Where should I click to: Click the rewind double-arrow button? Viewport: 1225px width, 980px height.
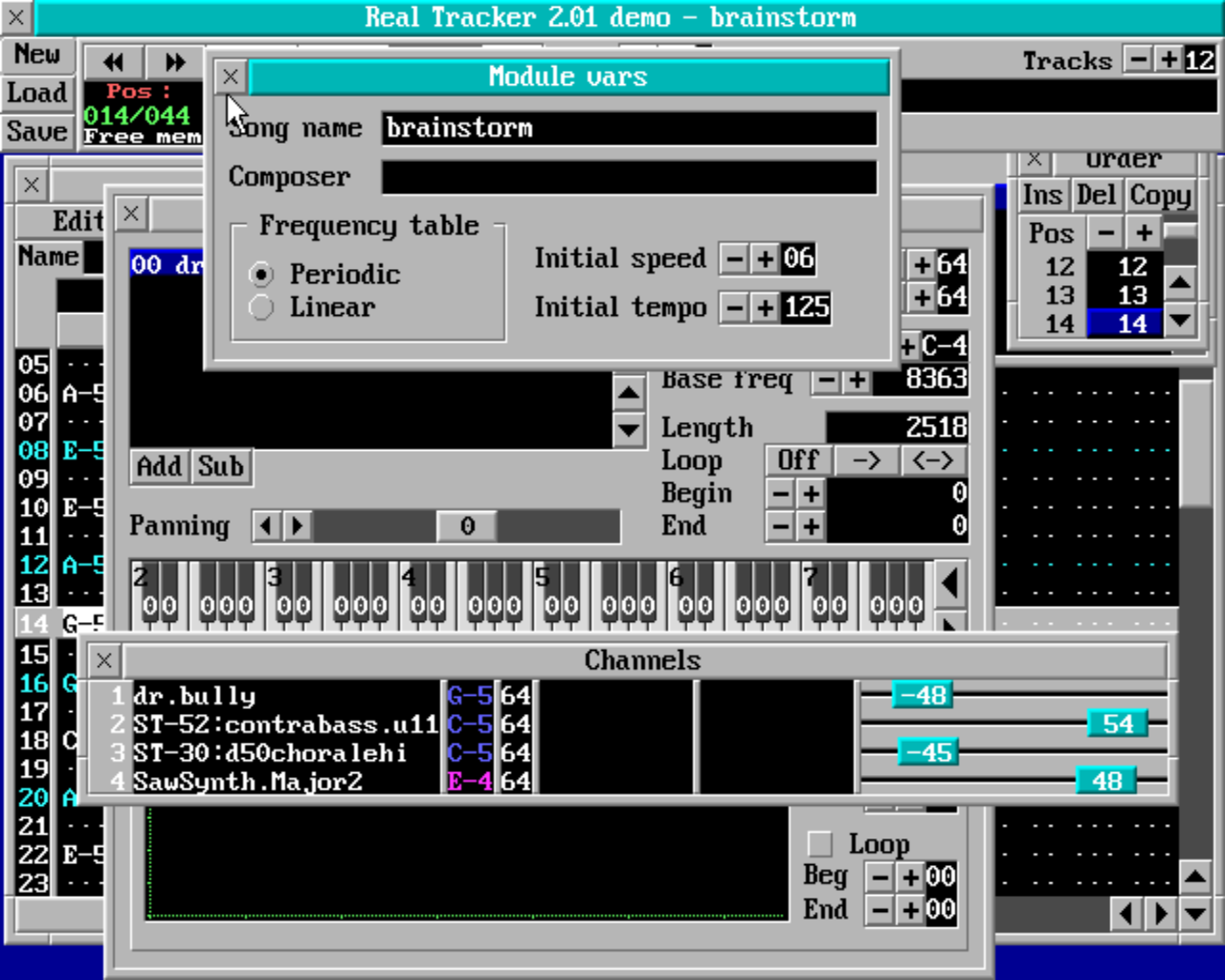(x=114, y=62)
